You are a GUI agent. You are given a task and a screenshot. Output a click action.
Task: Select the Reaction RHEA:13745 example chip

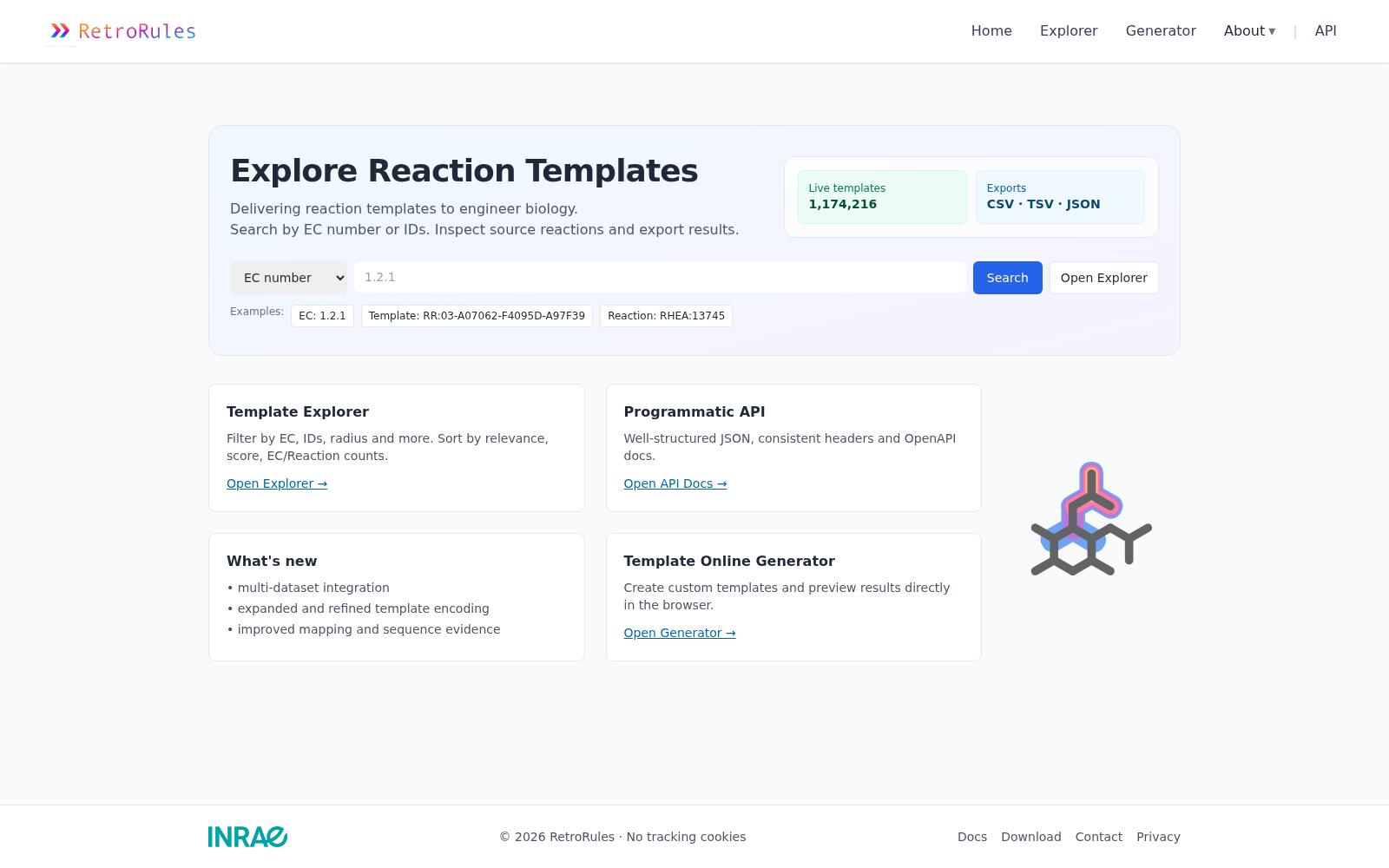(x=666, y=316)
